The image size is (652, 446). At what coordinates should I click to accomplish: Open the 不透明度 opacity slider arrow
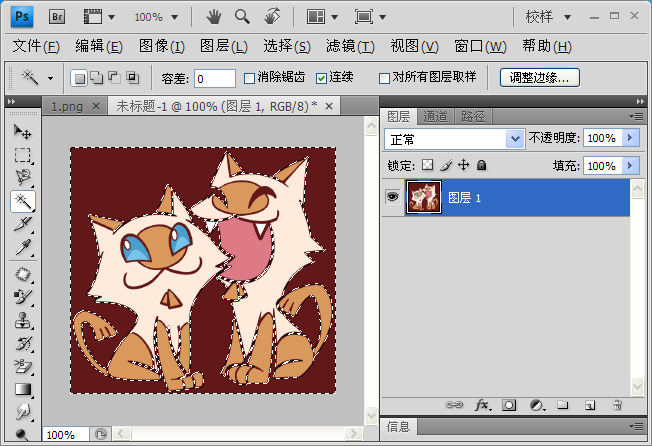[x=630, y=138]
